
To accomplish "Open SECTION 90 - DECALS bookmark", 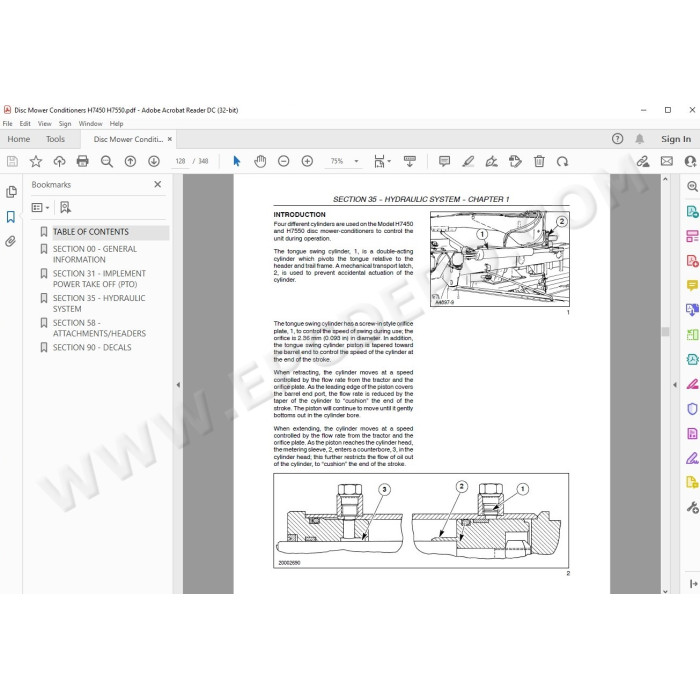I will 92,347.
